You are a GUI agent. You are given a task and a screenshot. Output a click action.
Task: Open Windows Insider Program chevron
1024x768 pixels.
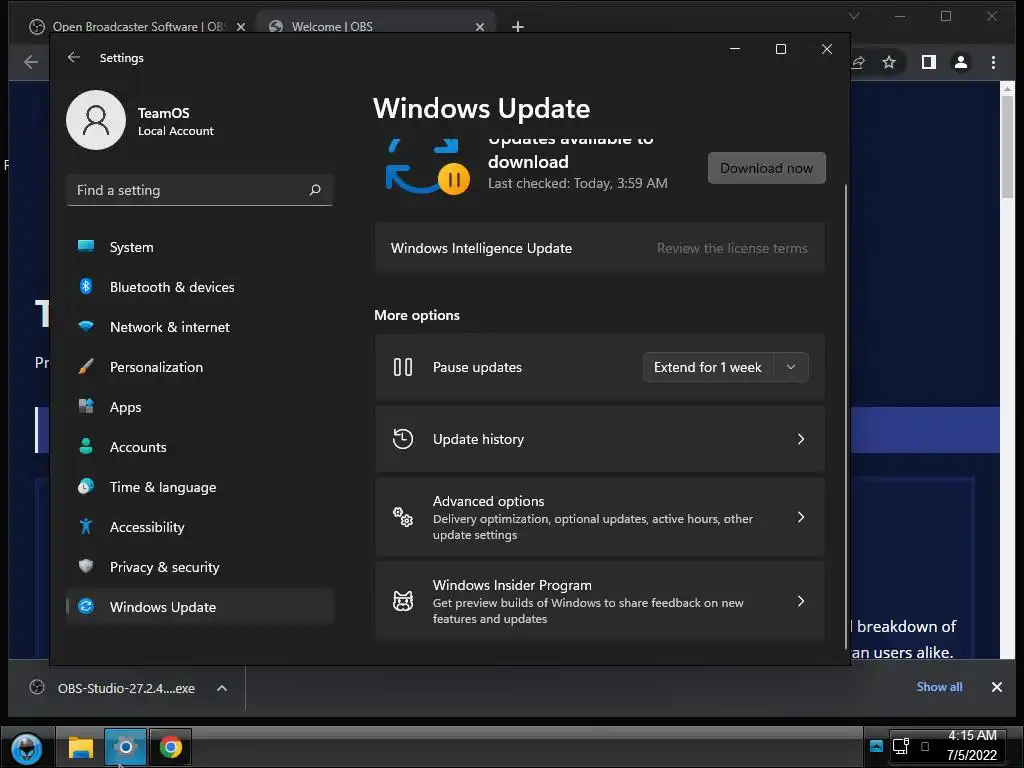801,601
